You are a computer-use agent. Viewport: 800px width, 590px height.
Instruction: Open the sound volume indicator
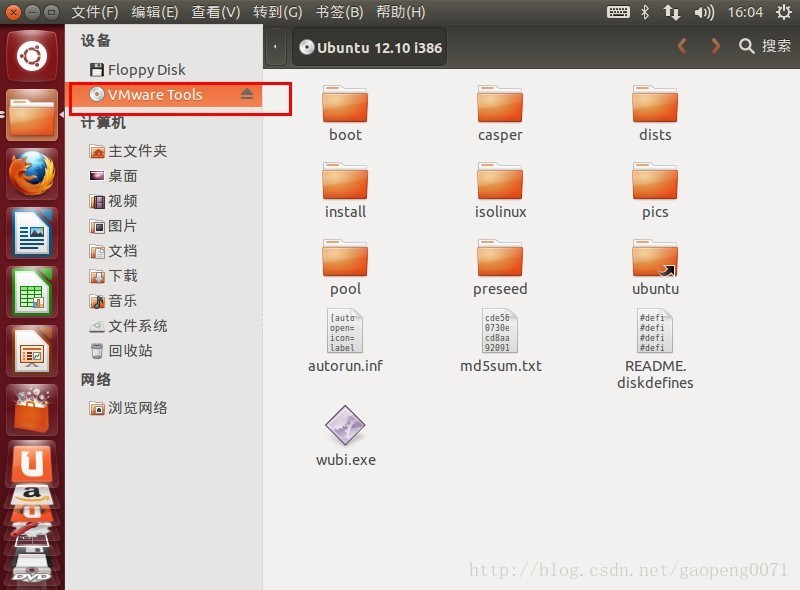tap(704, 12)
